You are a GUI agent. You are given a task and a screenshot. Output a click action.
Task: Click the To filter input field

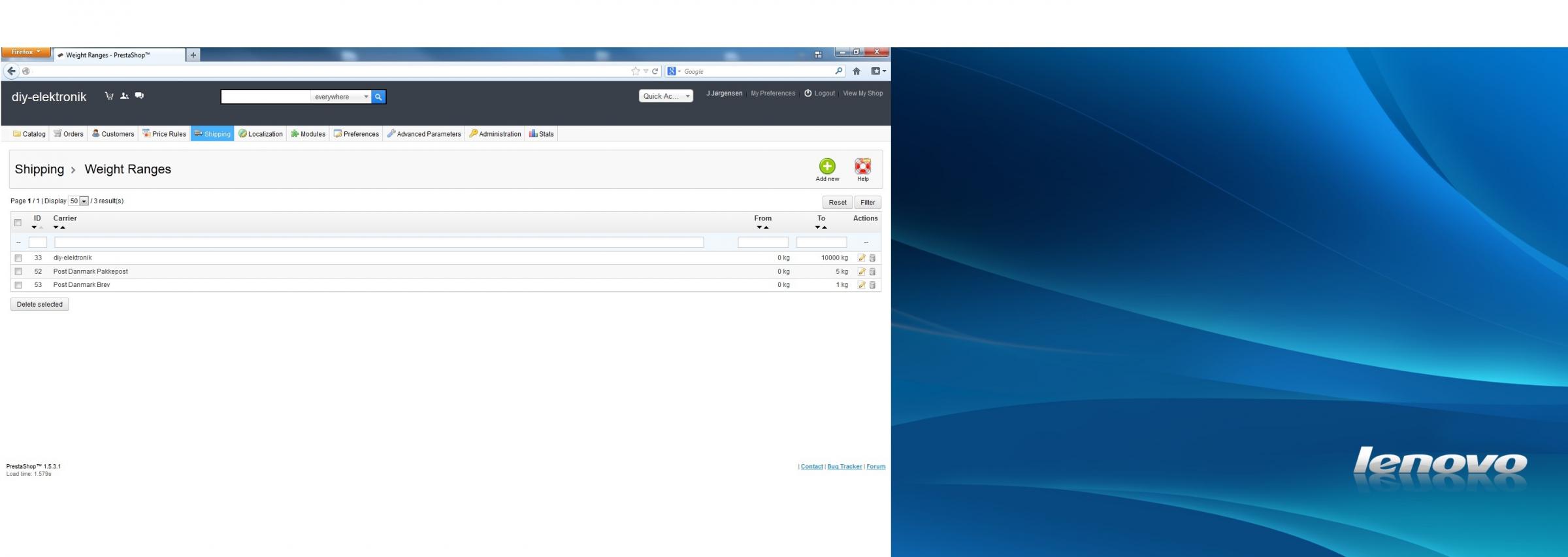(x=821, y=243)
